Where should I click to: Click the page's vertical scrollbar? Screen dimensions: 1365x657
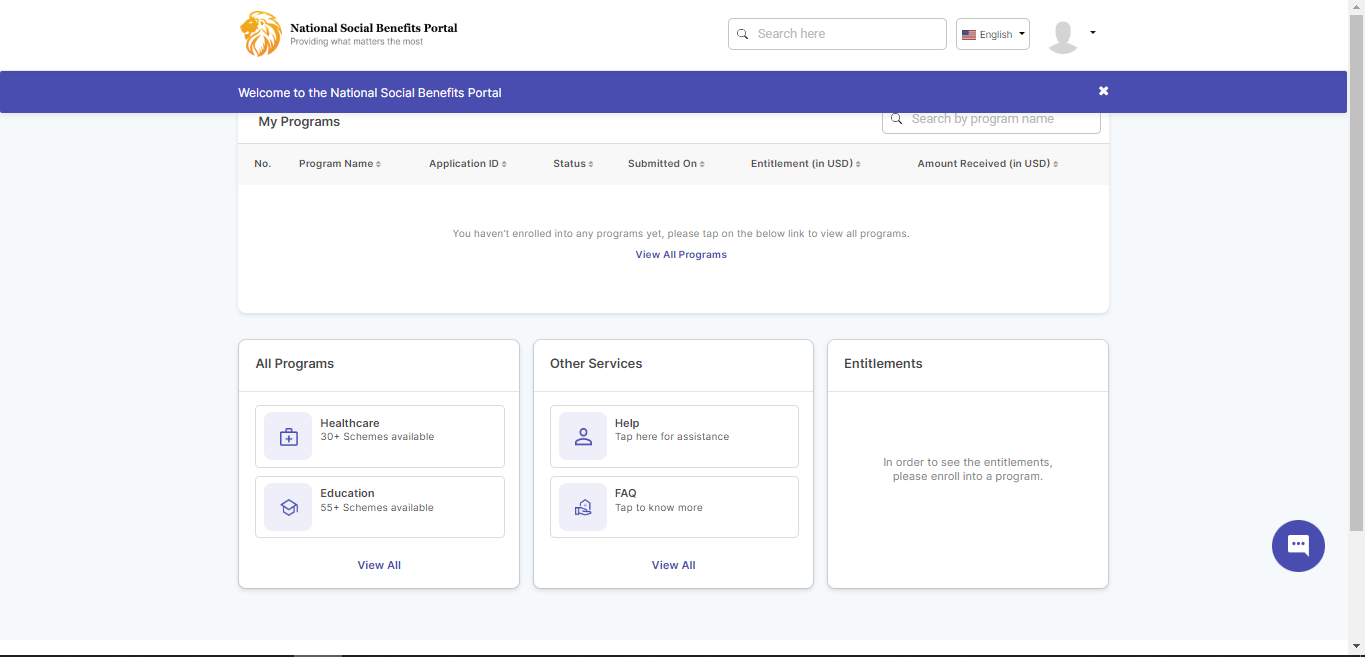(x=1356, y=270)
